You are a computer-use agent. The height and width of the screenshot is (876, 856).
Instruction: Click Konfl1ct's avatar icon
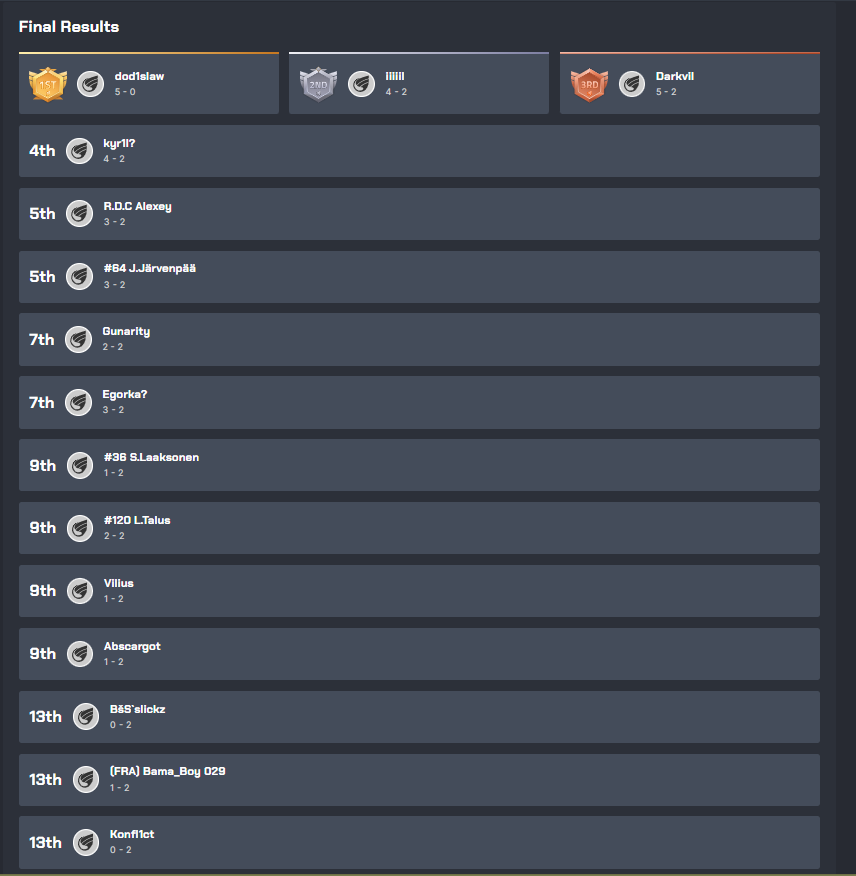[x=86, y=842]
